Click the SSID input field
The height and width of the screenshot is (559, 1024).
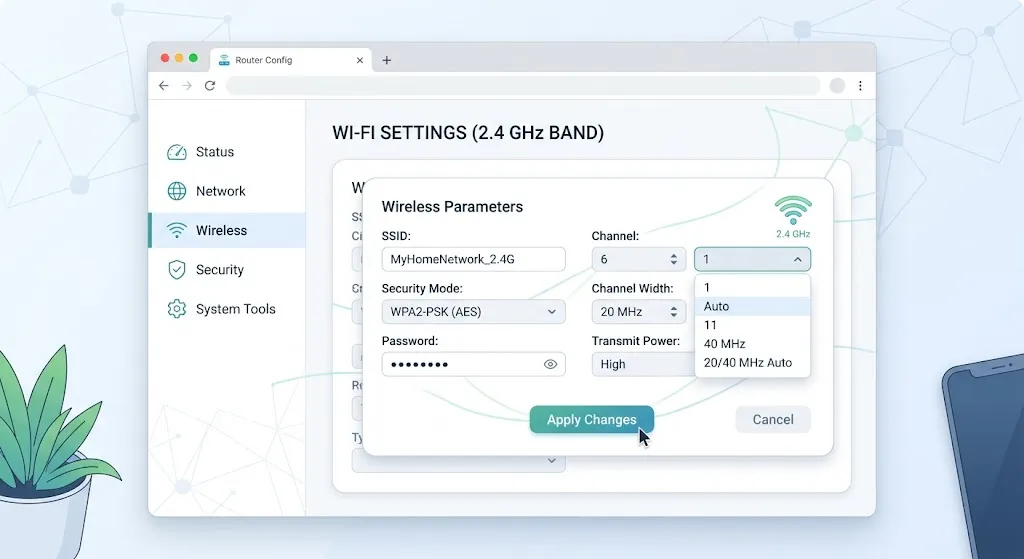pyautogui.click(x=473, y=259)
